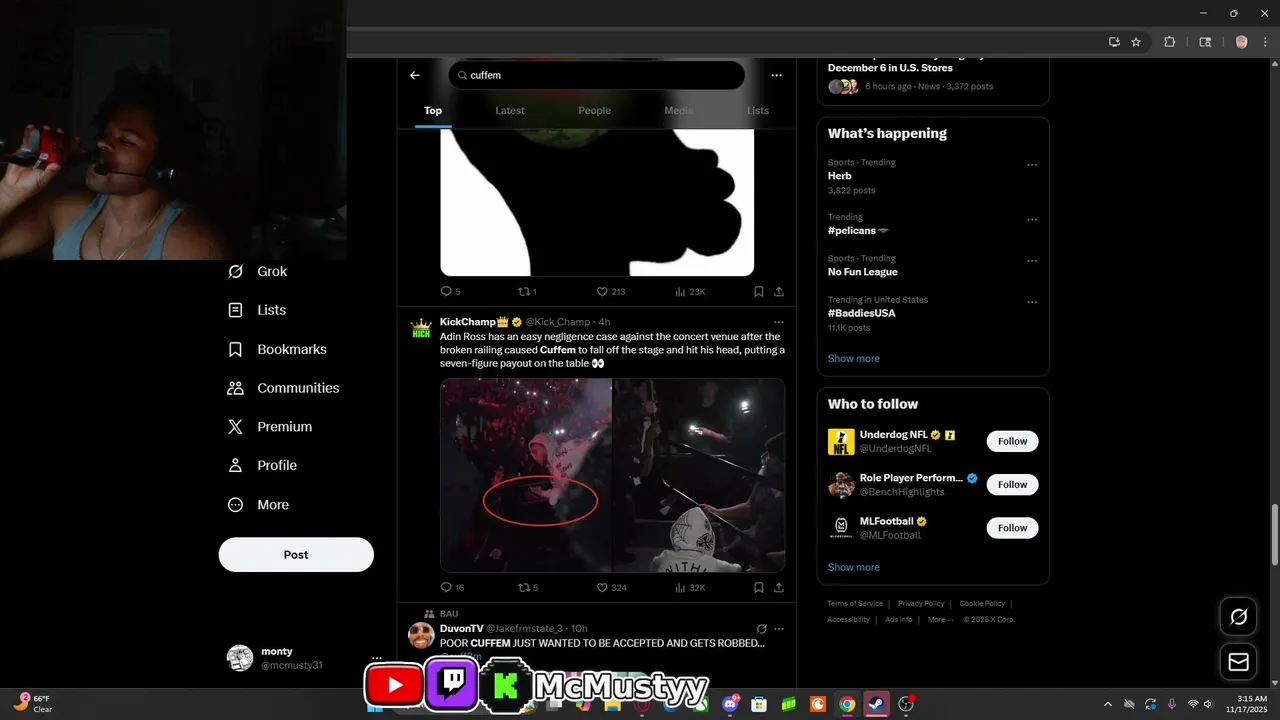The image size is (1280, 720).
Task: Reply to the tweet with 5 replies
Action: [x=450, y=292]
